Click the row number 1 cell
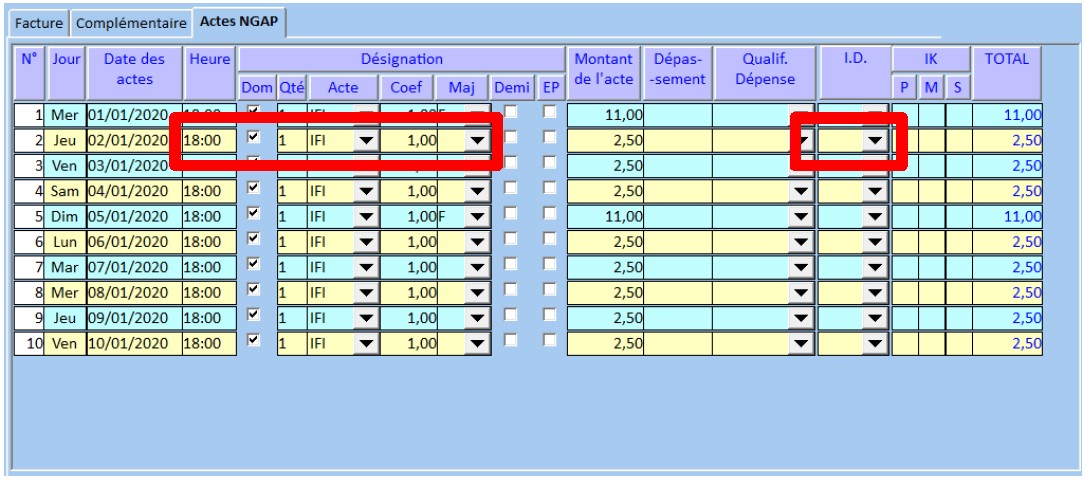 (29, 115)
